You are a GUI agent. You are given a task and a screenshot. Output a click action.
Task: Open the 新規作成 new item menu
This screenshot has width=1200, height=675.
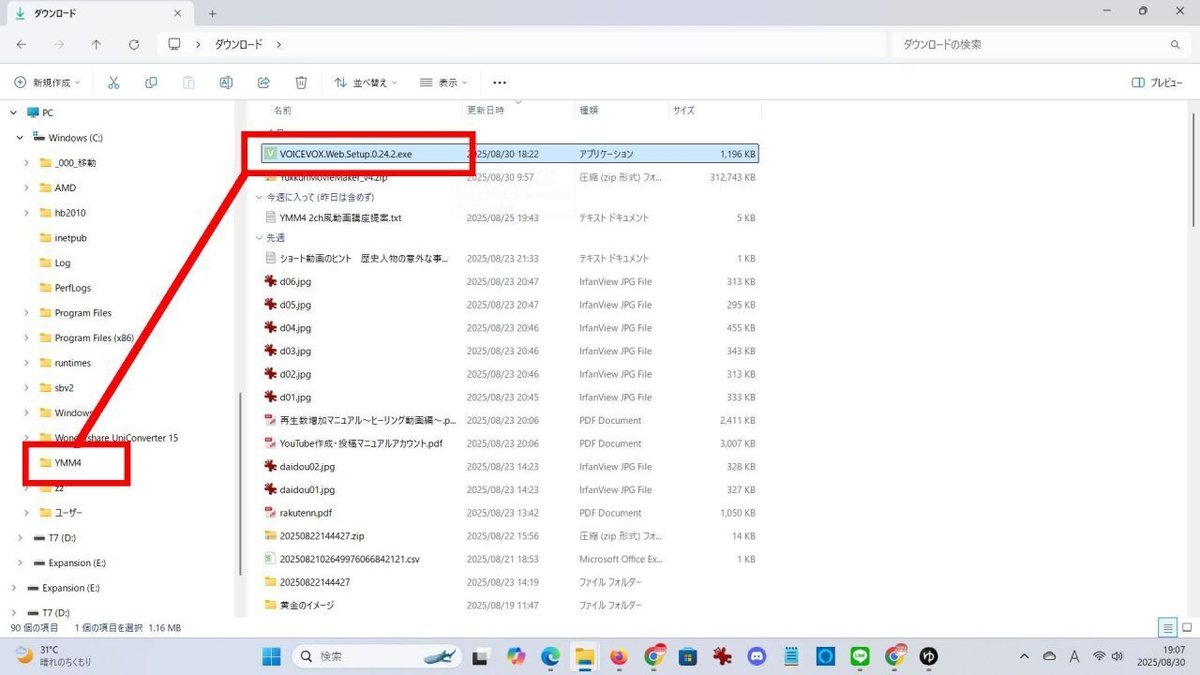pyautogui.click(x=46, y=82)
